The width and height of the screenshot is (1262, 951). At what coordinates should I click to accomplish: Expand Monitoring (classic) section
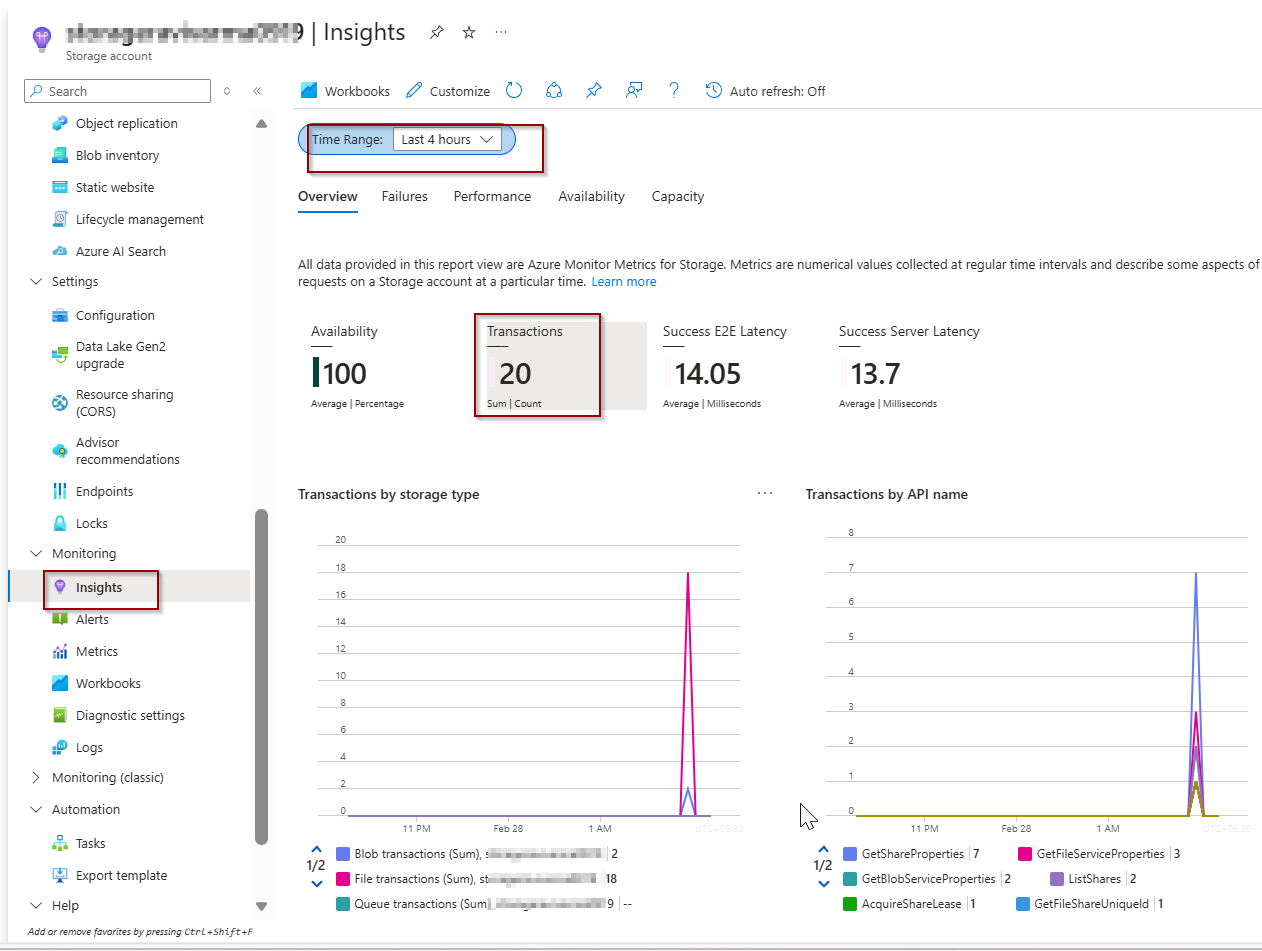pos(37,778)
